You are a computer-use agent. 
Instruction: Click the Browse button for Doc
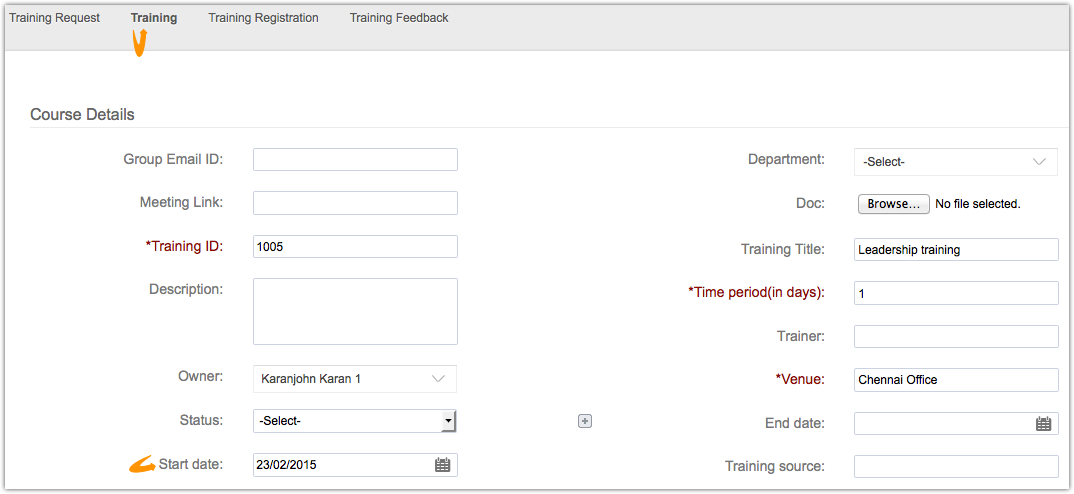click(x=893, y=204)
